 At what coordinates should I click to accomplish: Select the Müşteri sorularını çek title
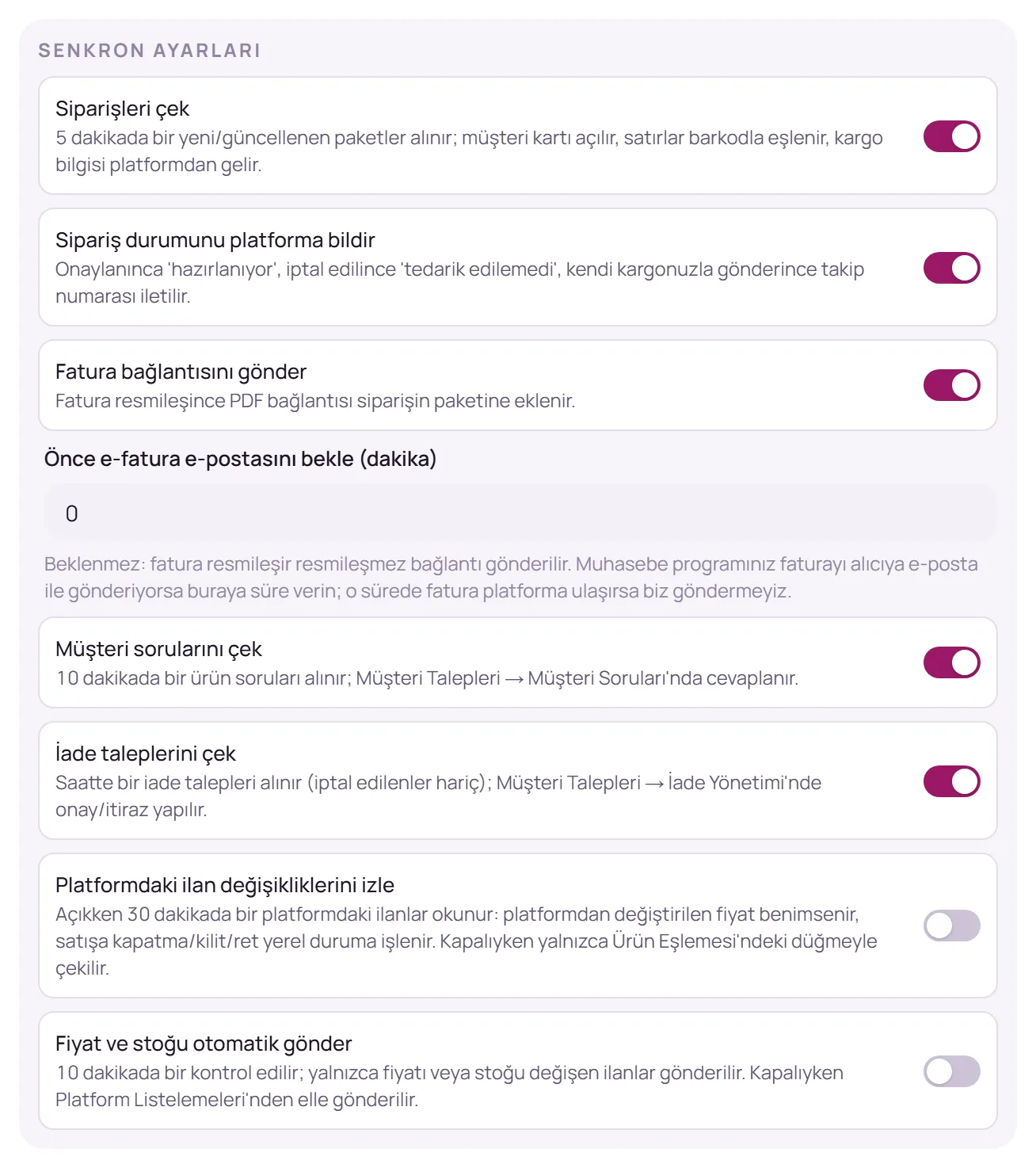(158, 649)
